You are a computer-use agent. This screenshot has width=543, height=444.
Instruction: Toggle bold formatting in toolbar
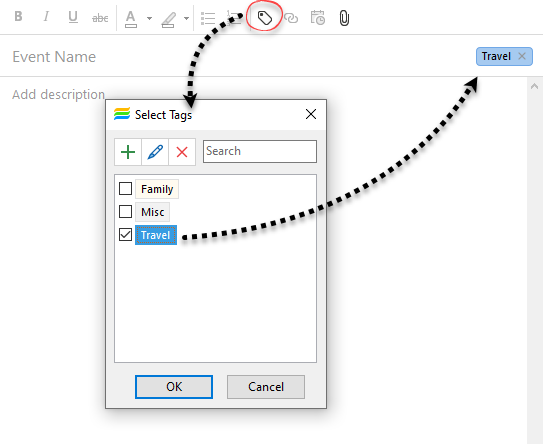18,17
